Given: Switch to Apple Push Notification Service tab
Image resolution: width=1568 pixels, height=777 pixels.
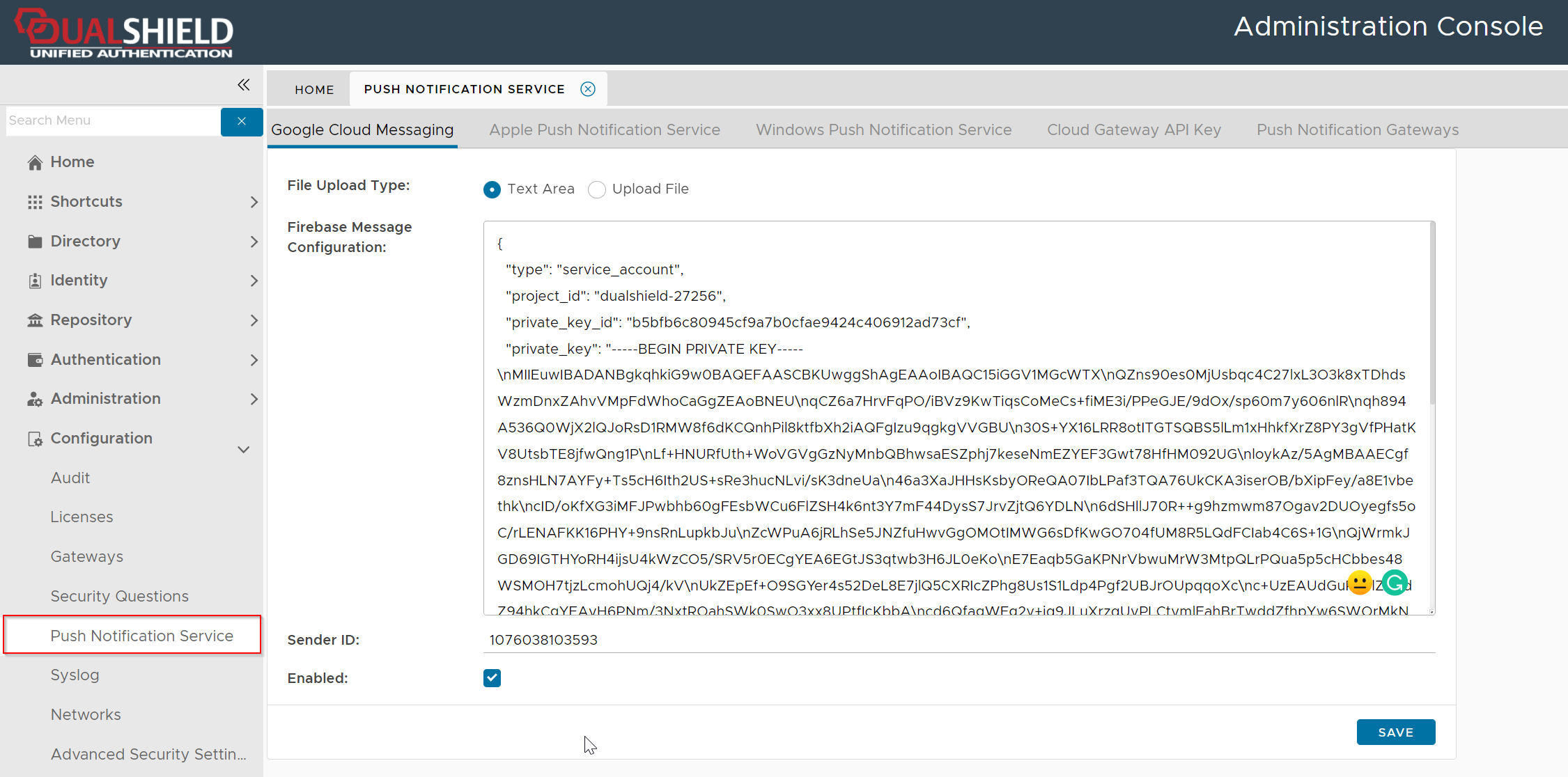Looking at the screenshot, I should pos(604,130).
